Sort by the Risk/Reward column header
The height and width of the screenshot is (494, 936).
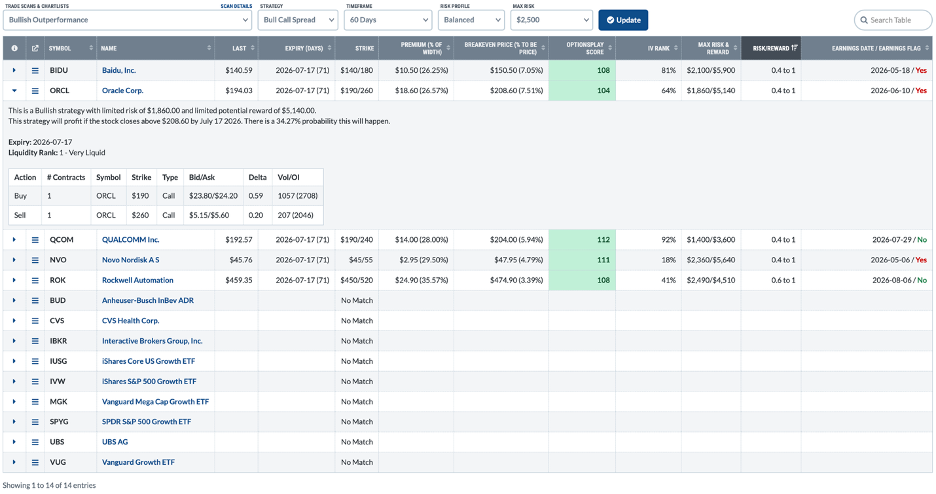771,48
